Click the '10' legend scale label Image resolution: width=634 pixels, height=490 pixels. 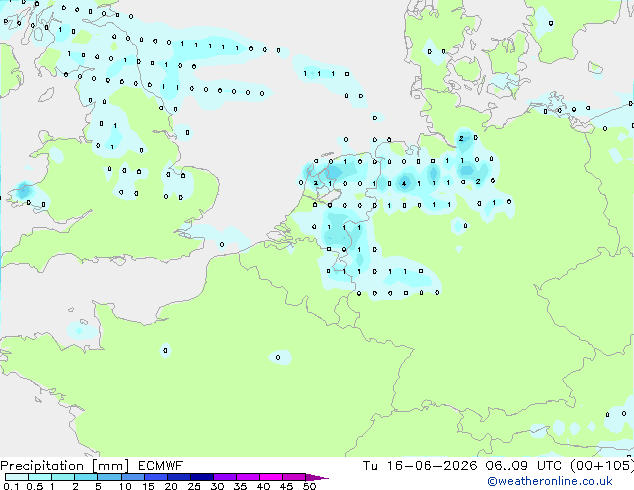(125, 486)
